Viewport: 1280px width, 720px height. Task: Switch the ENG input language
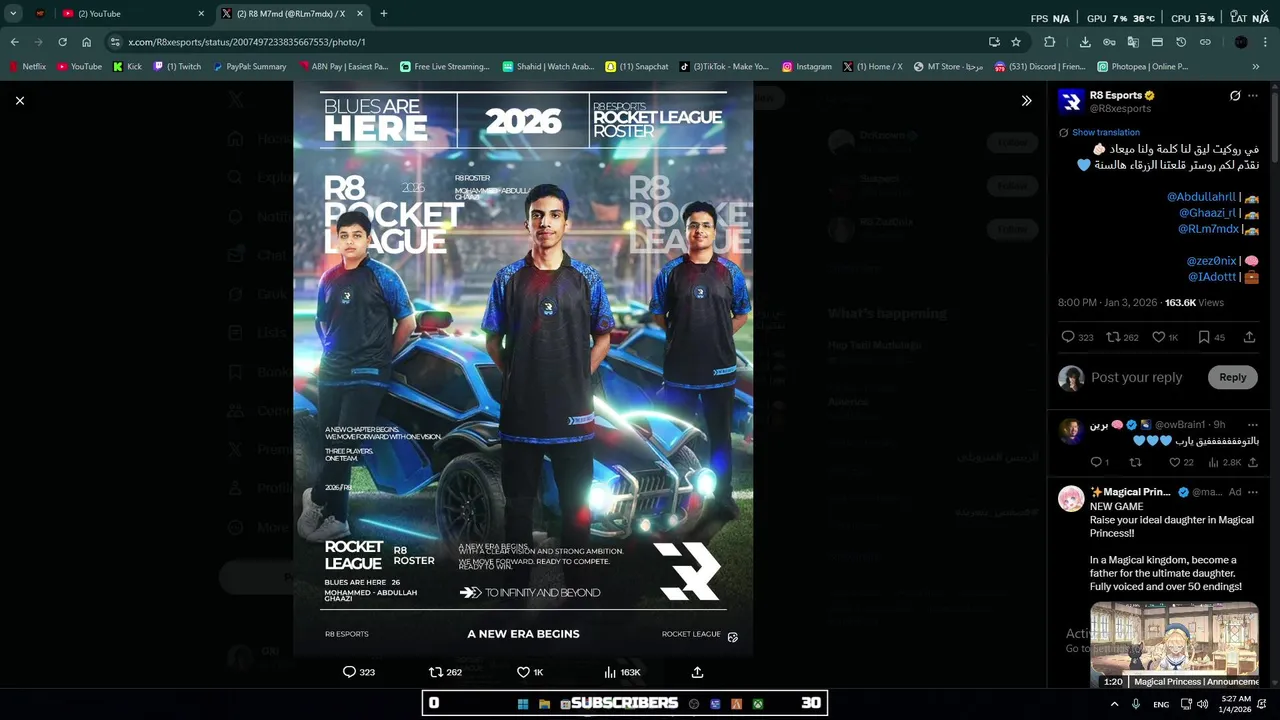point(1161,704)
